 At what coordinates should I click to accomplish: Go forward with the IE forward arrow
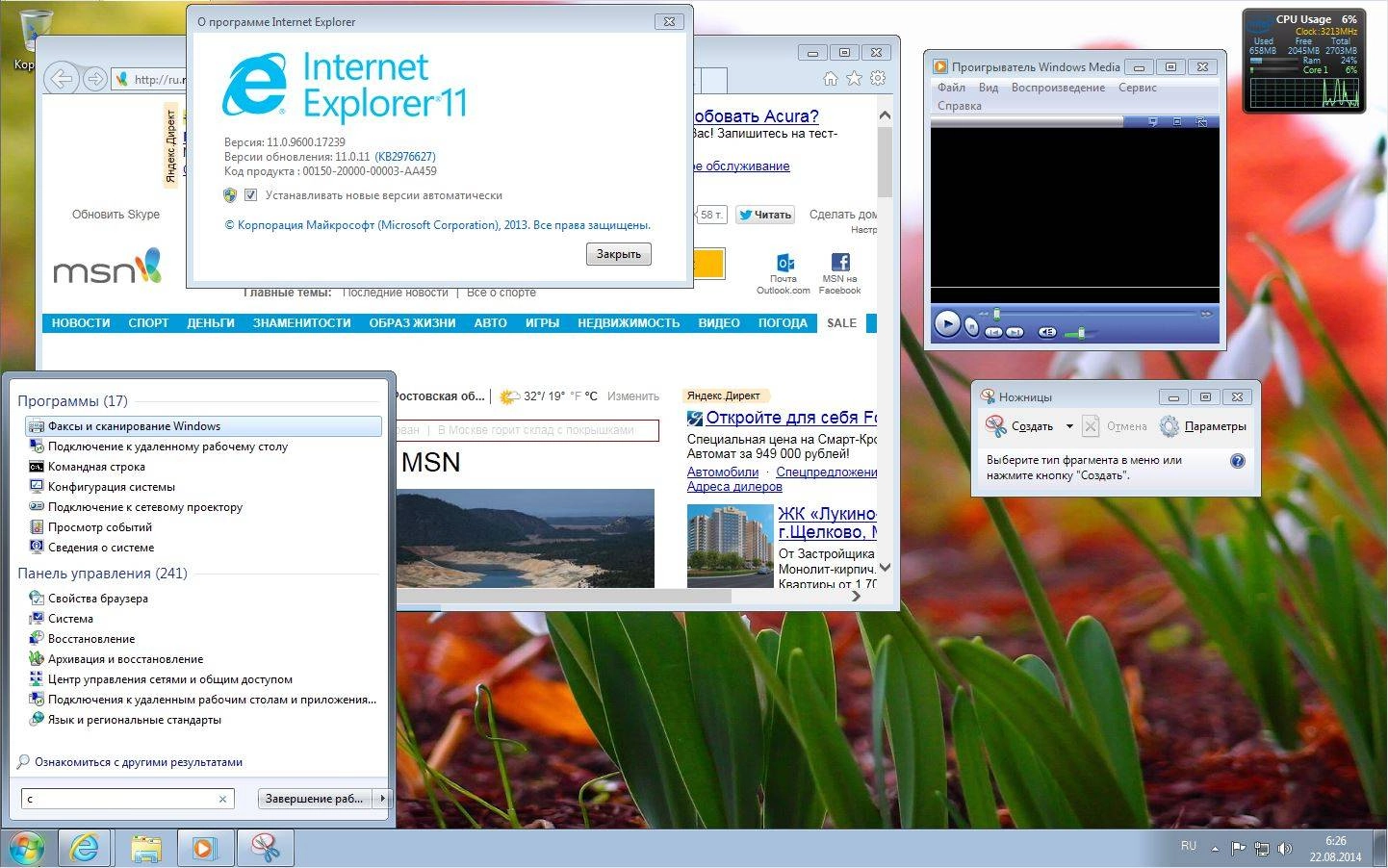click(94, 79)
